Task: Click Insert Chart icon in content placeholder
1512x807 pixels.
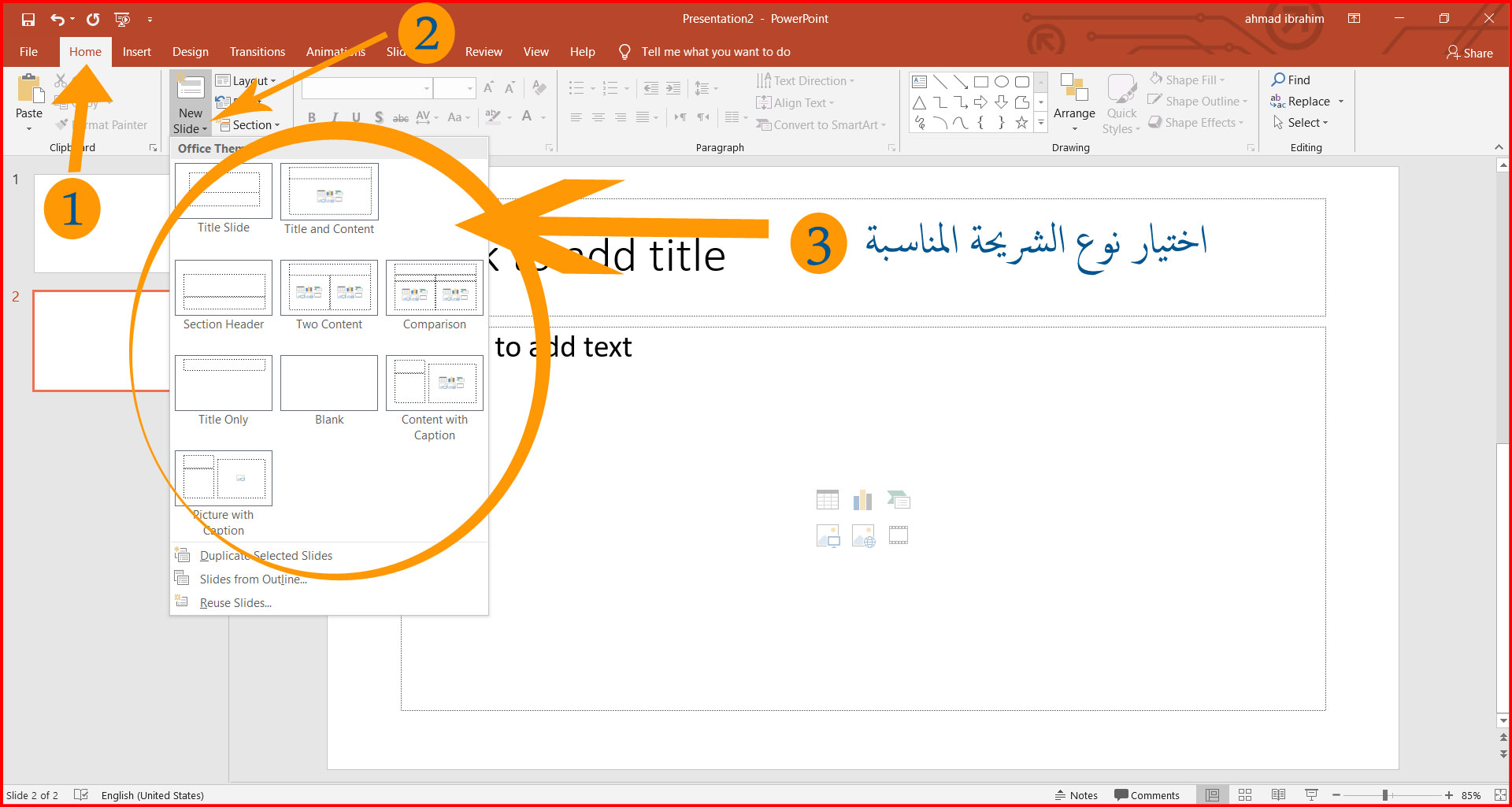Action: 863,499
